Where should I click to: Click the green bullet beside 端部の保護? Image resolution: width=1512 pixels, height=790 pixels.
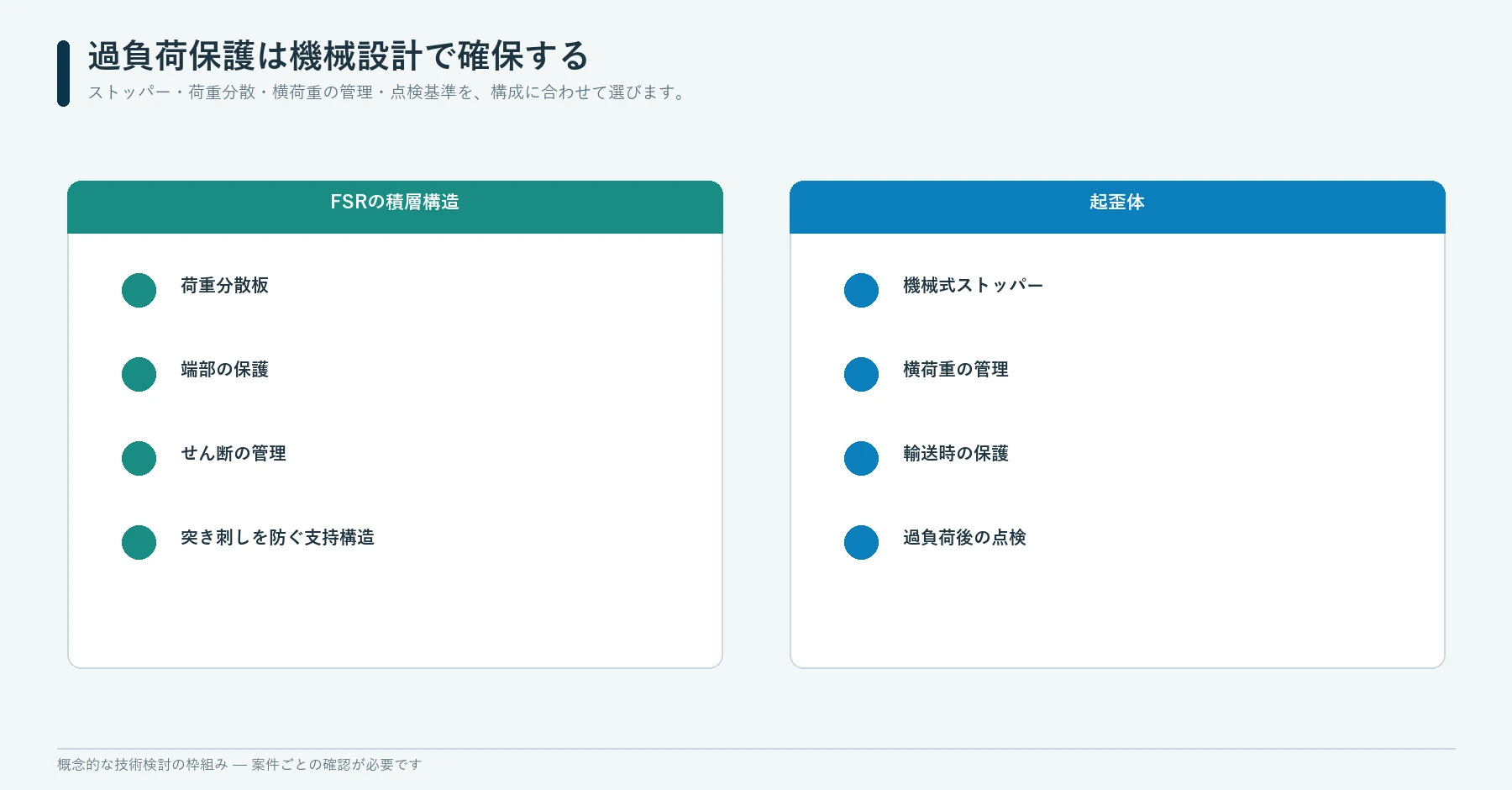click(139, 374)
